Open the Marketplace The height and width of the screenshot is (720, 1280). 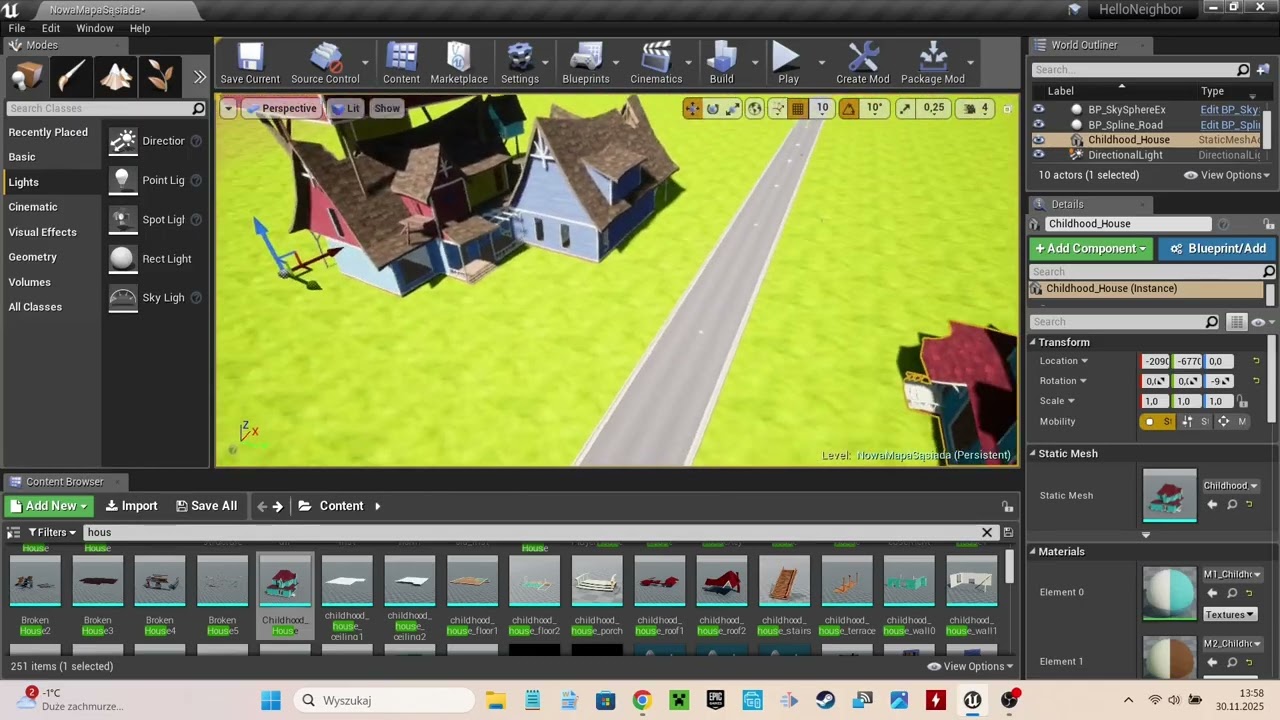459,63
